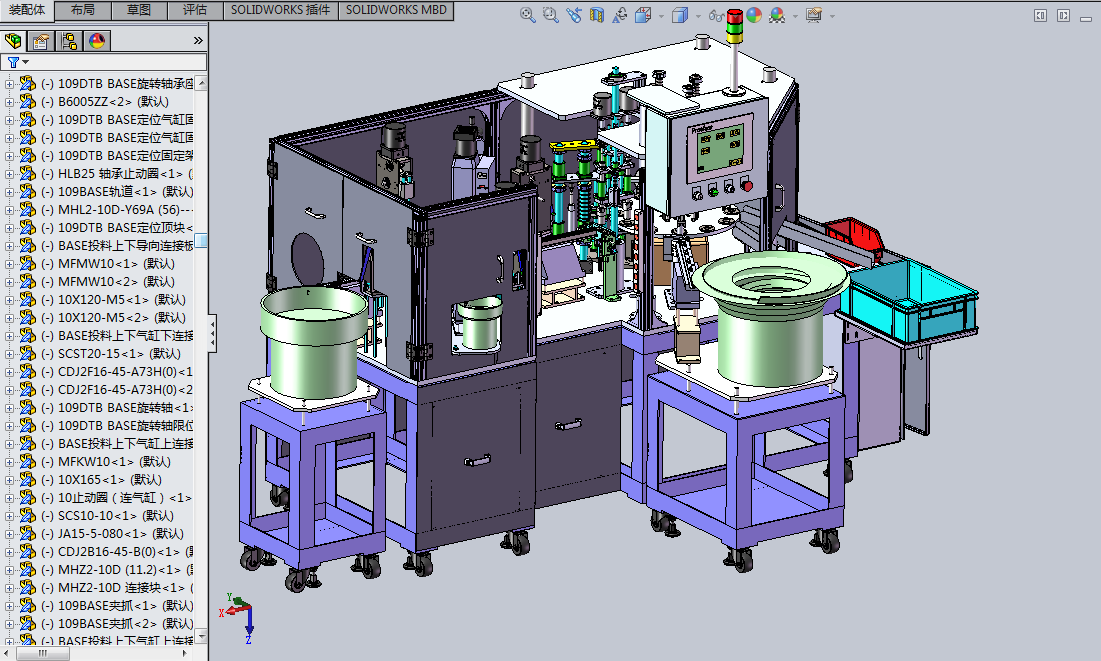Expand the HLB25 轴承止动圈<1> node
Screen dimensions: 1101x661
(9, 174)
